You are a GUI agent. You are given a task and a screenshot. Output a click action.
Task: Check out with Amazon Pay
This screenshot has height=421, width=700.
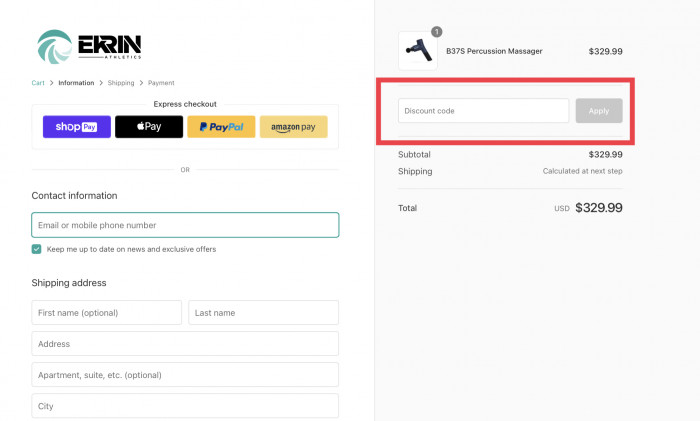(x=294, y=127)
